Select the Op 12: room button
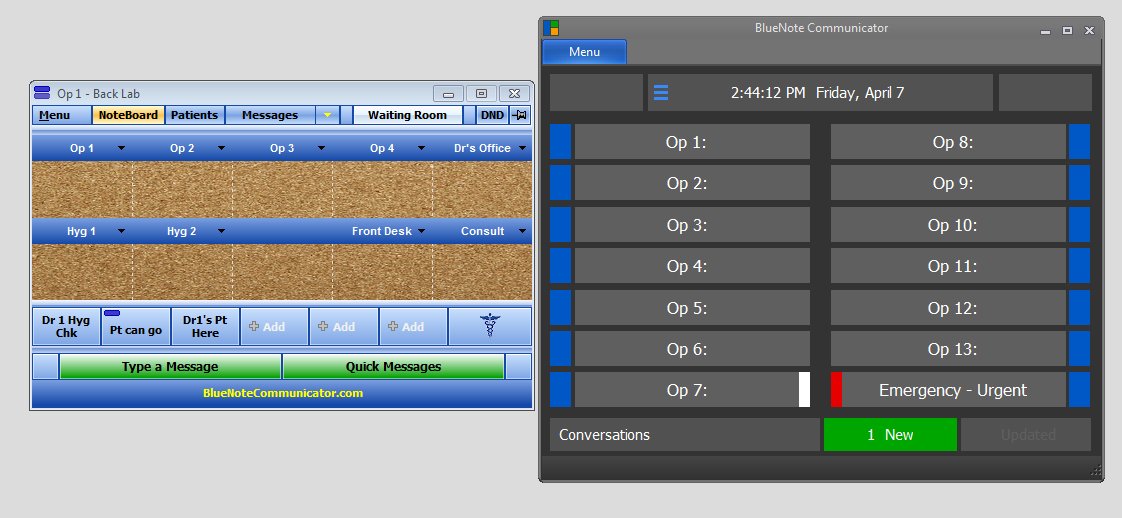Screen dimensions: 1122x518 tap(948, 308)
